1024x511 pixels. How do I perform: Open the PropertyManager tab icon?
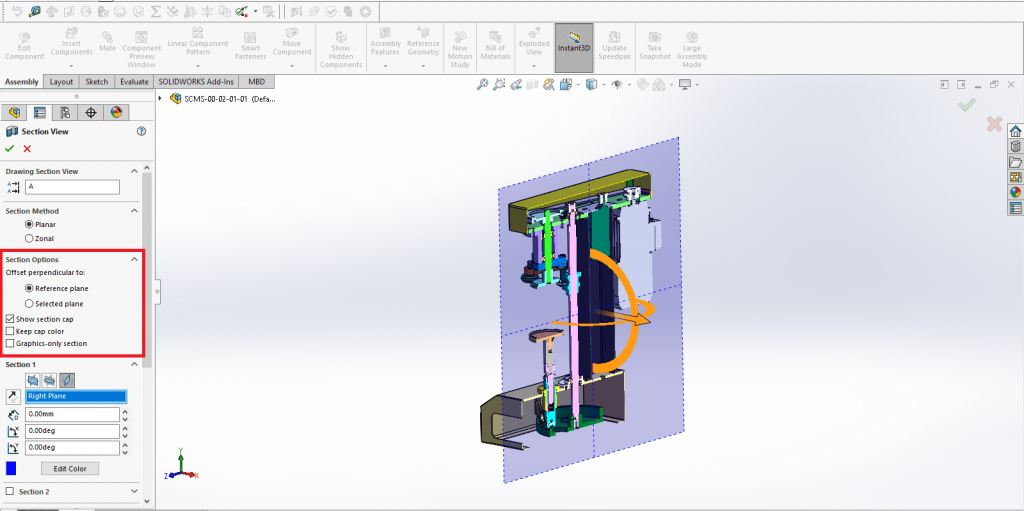coord(40,112)
